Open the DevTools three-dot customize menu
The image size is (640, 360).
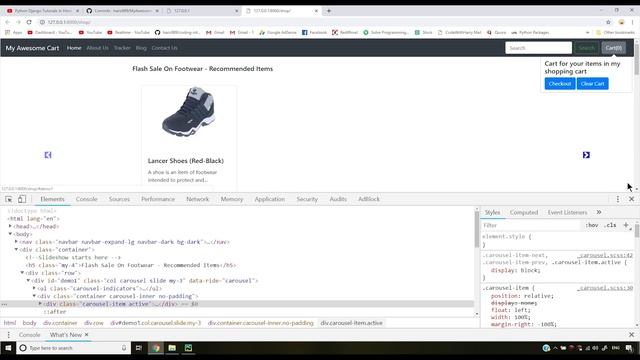pyautogui.click(x=618, y=199)
